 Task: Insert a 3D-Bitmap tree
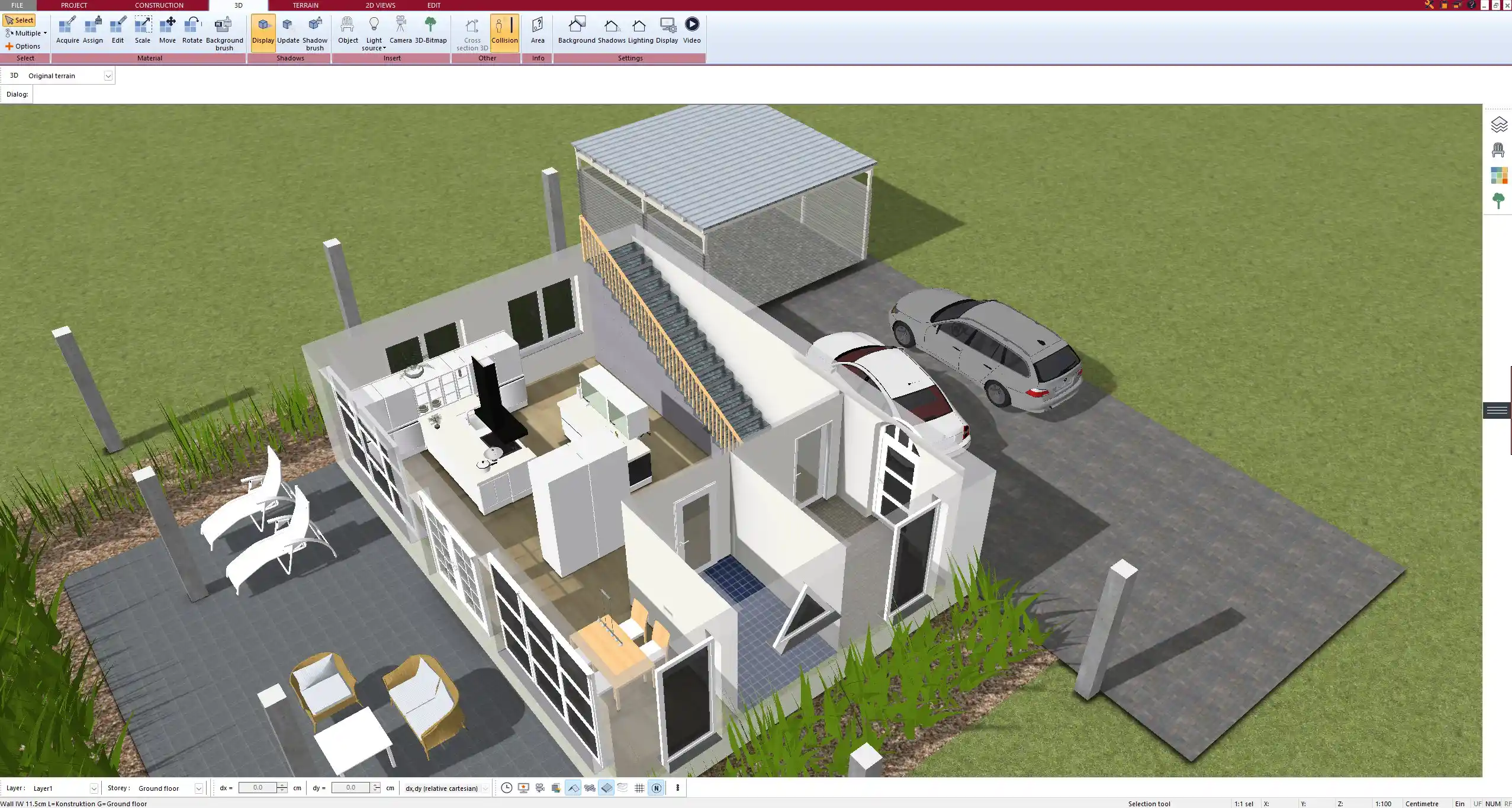(x=431, y=30)
